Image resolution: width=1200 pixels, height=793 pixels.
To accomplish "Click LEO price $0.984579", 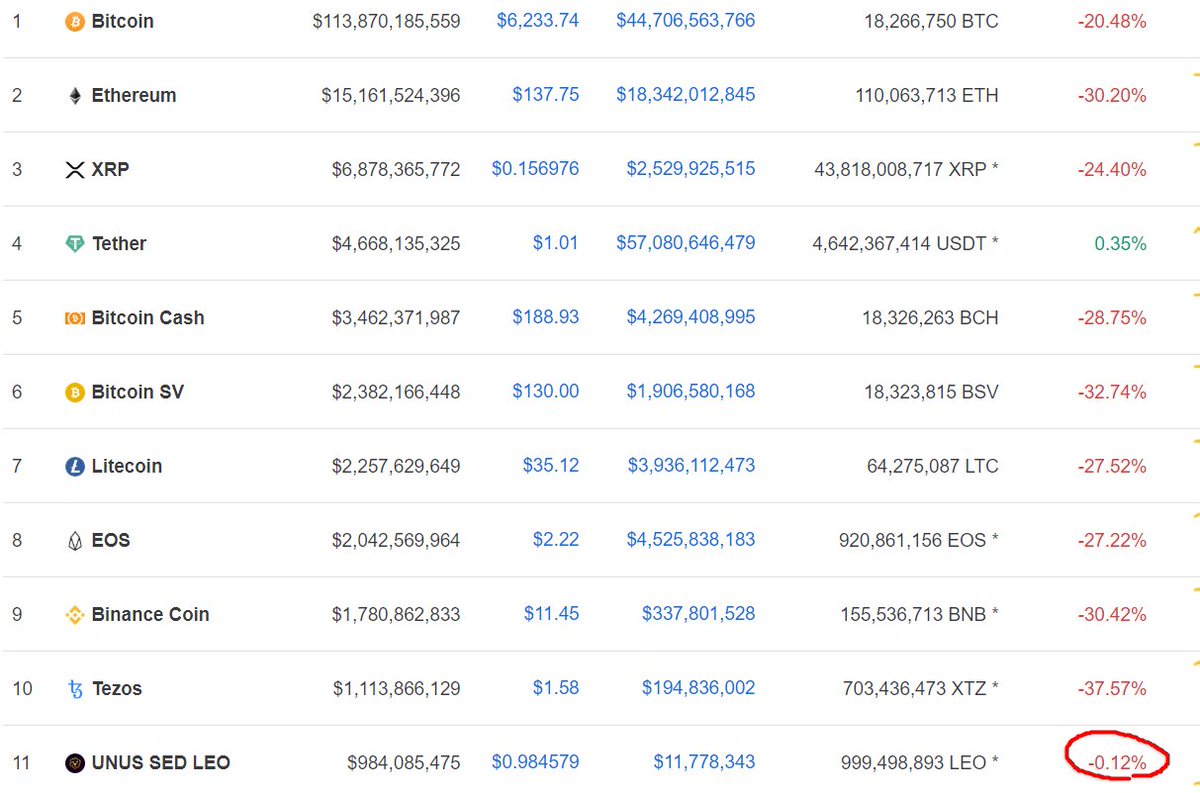I will (x=535, y=762).
